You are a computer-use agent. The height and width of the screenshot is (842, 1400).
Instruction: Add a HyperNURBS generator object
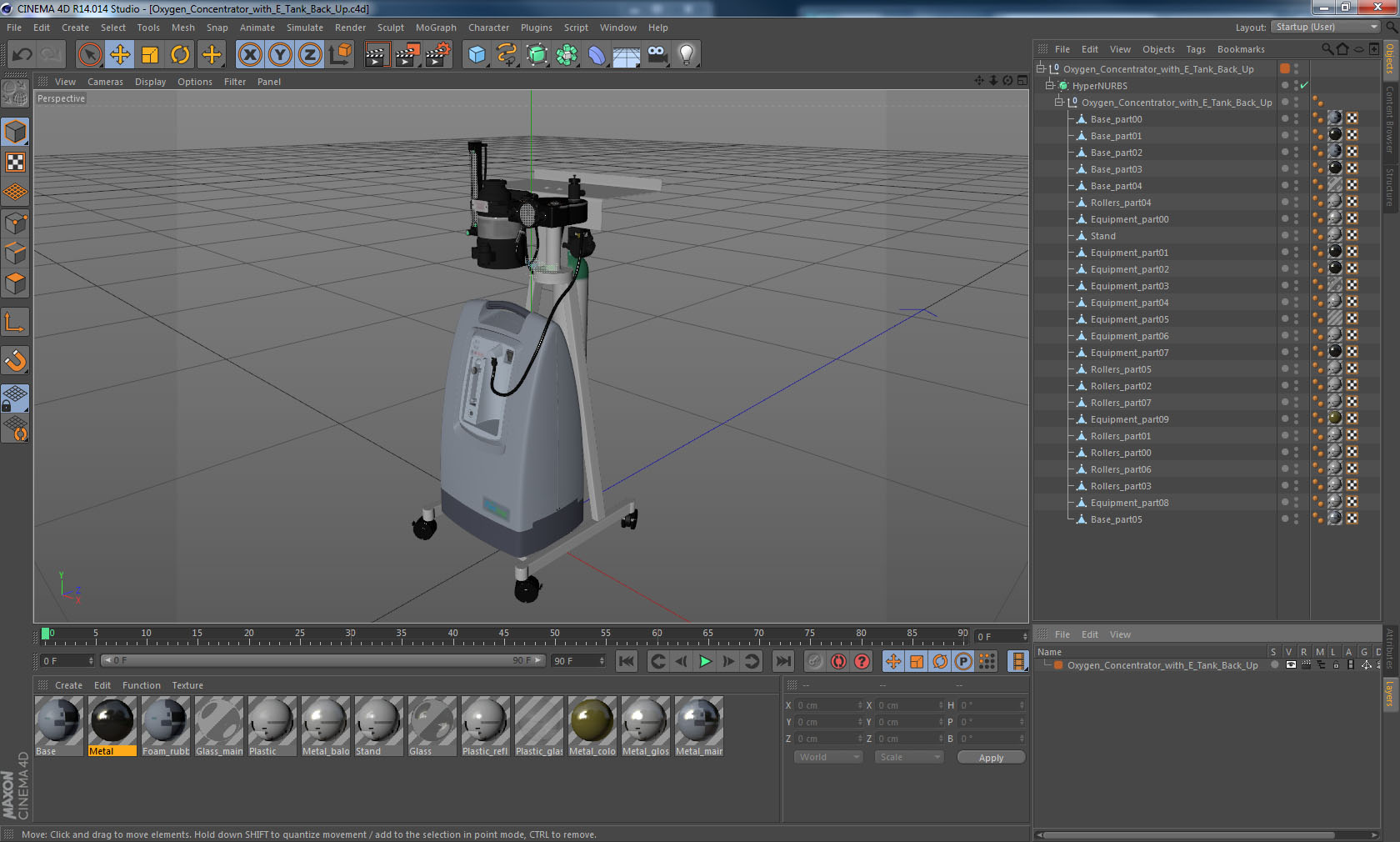click(x=537, y=55)
